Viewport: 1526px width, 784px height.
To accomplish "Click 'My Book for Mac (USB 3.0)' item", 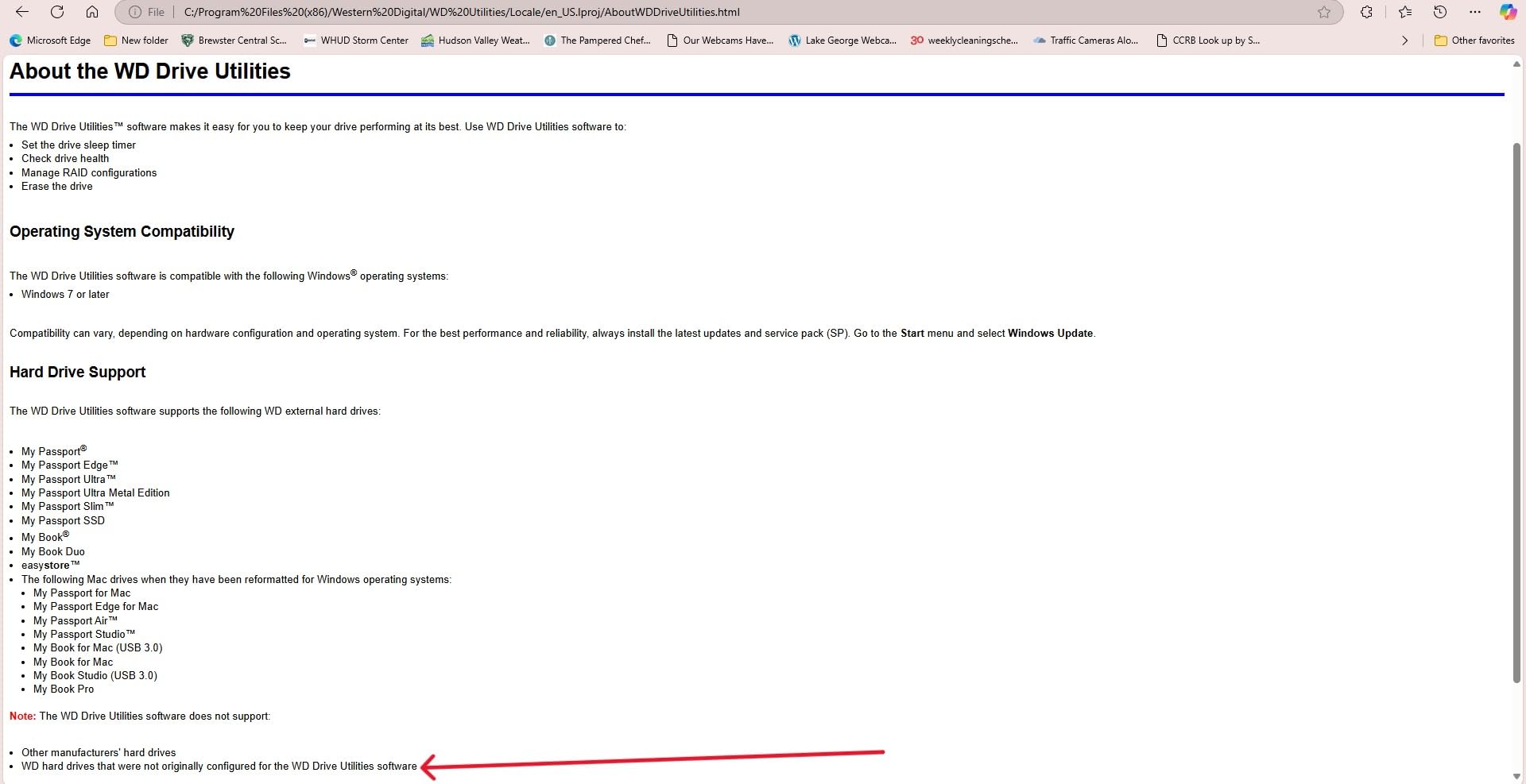I will pyautogui.click(x=98, y=648).
